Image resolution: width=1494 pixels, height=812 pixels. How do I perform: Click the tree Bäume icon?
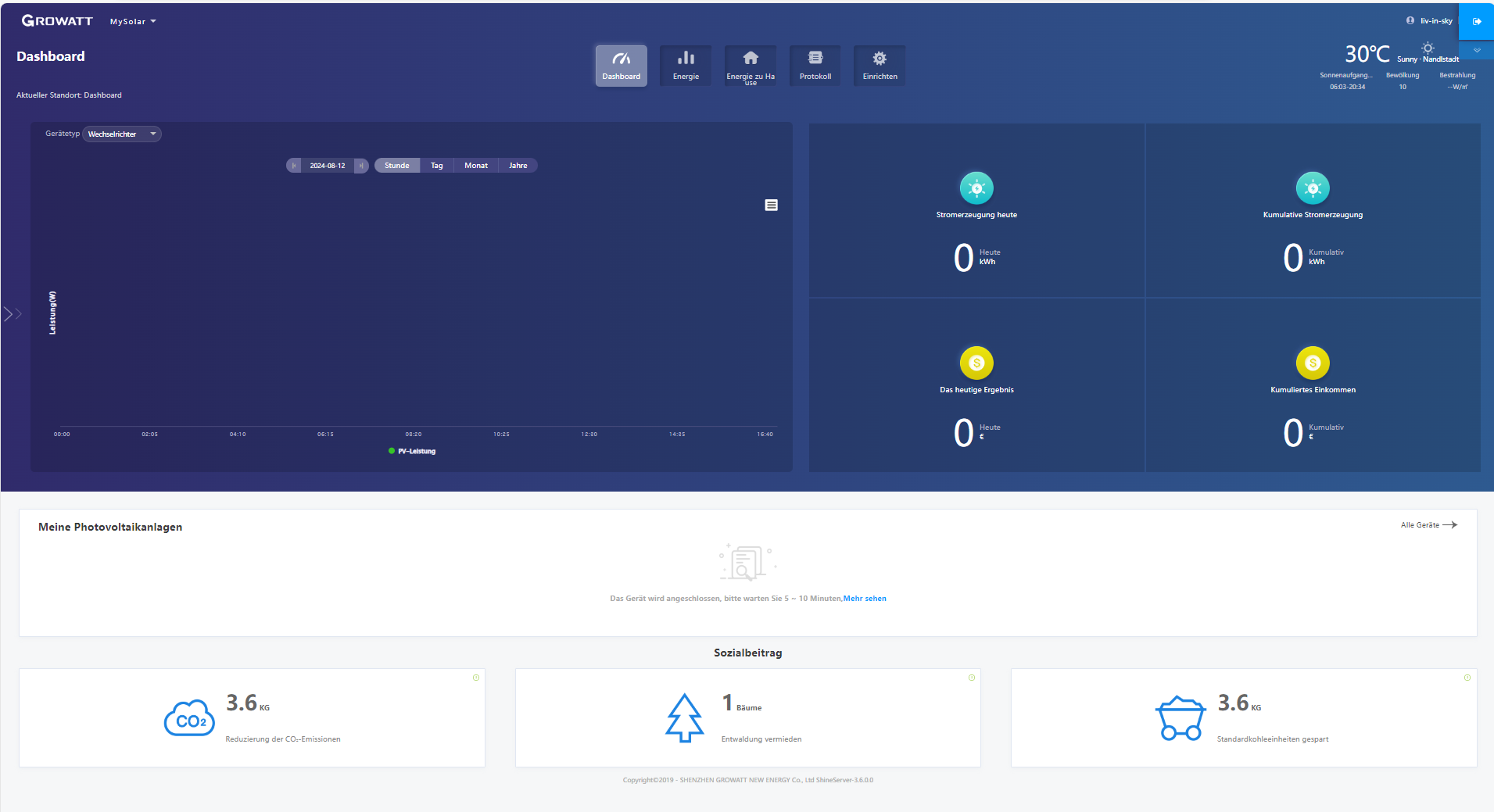(x=685, y=717)
